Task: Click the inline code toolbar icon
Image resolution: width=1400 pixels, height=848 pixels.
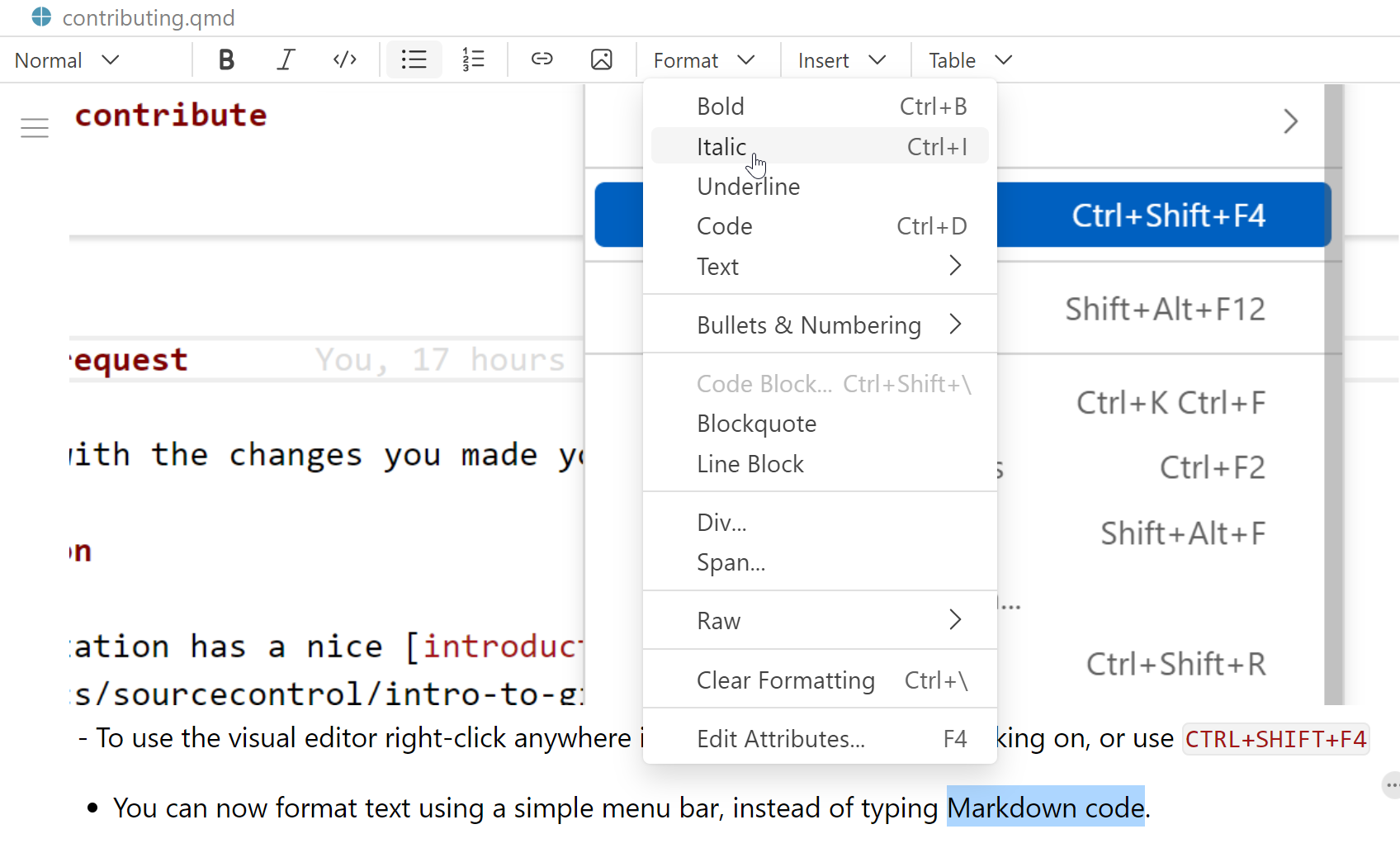Action: tap(344, 60)
